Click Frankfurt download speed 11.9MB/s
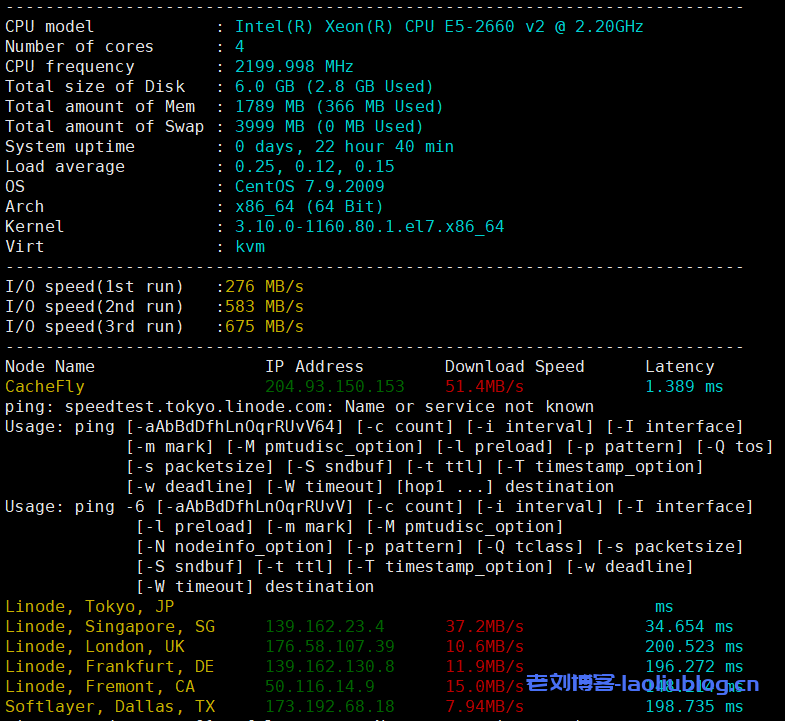Screen dimensions: 785x721 click(485, 667)
